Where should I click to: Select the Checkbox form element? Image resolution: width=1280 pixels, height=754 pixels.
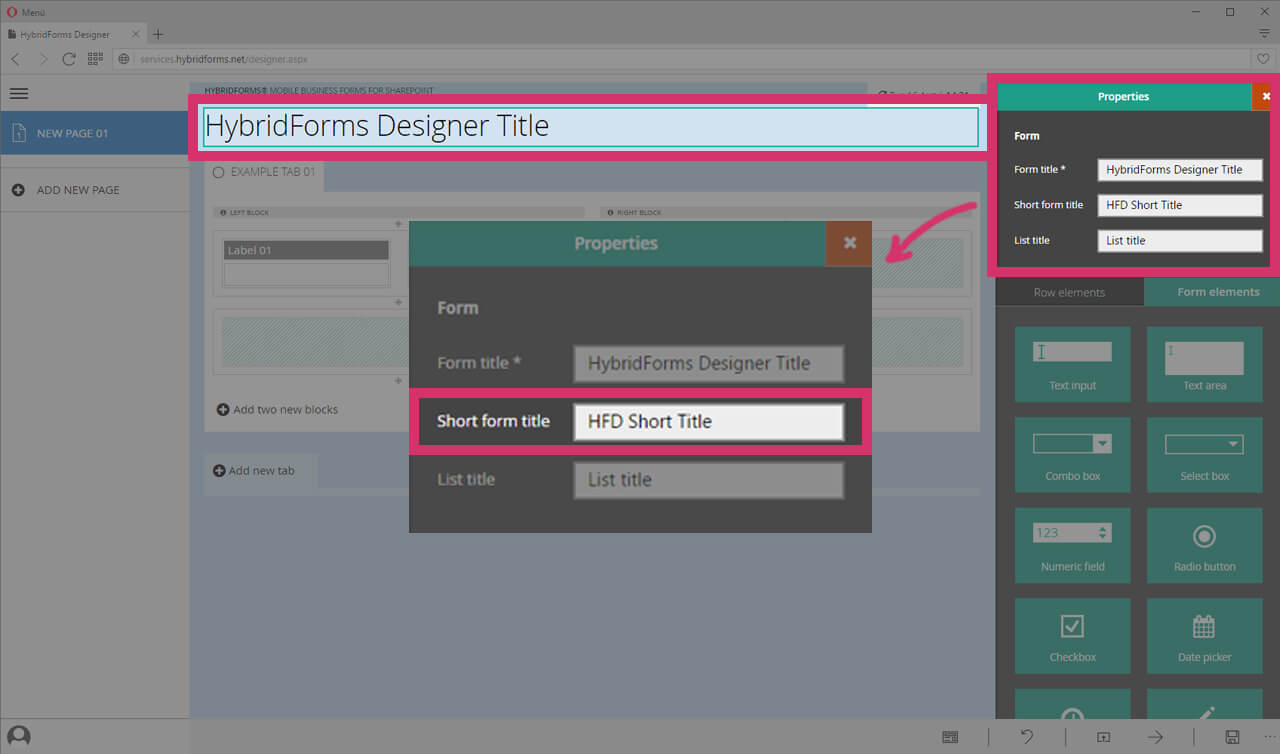pyautogui.click(x=1072, y=636)
